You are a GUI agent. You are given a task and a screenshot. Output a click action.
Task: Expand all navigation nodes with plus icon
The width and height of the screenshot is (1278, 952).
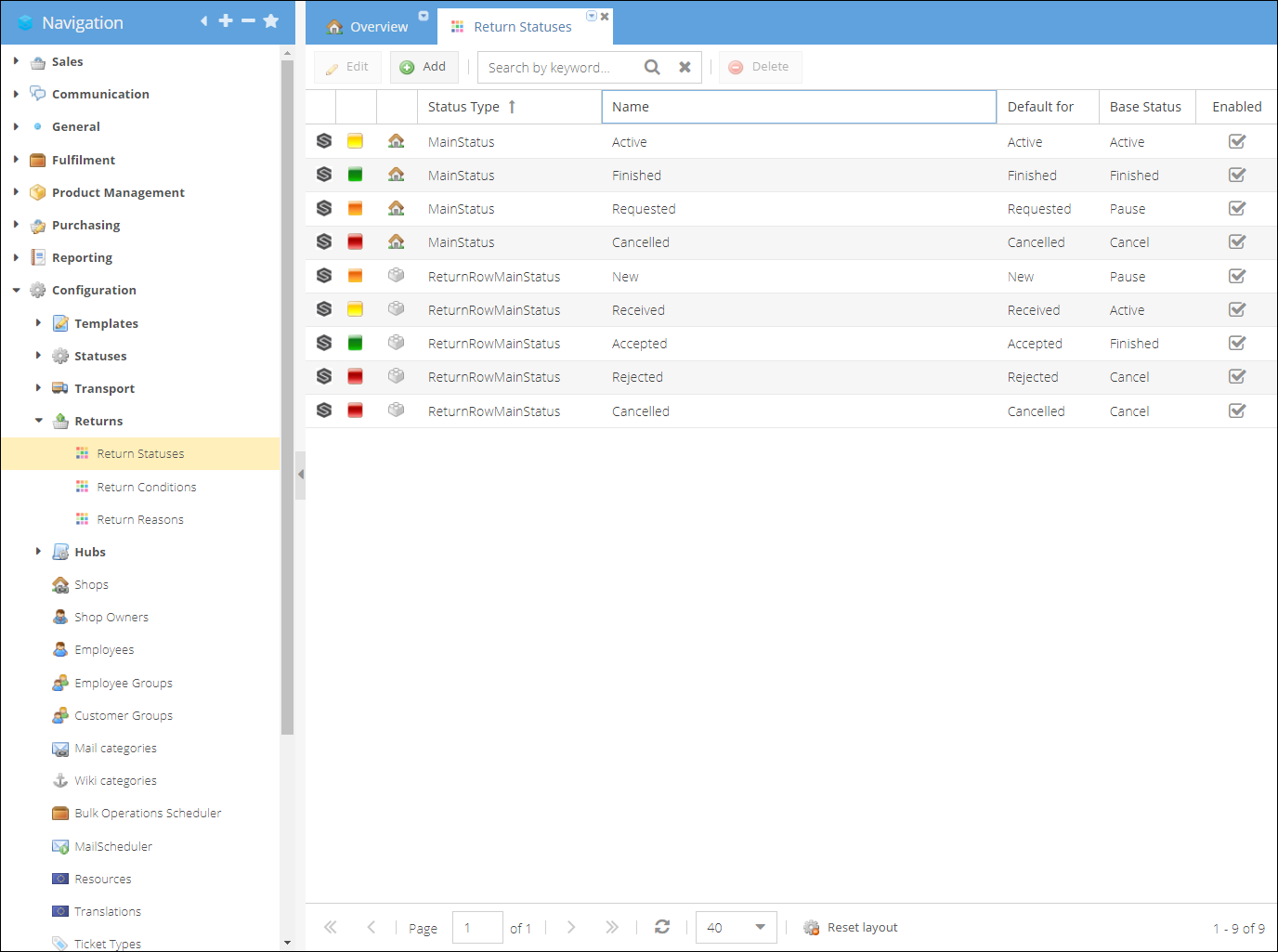tap(226, 21)
